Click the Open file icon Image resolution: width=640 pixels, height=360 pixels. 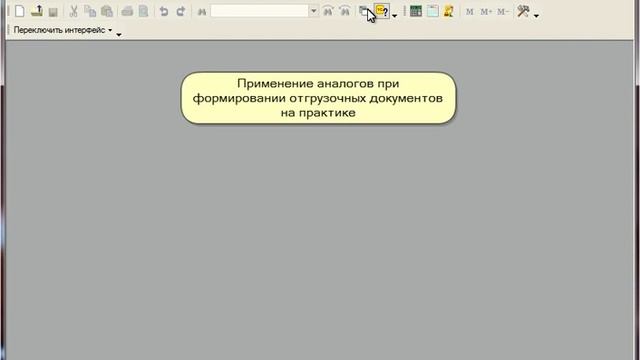[37, 11]
